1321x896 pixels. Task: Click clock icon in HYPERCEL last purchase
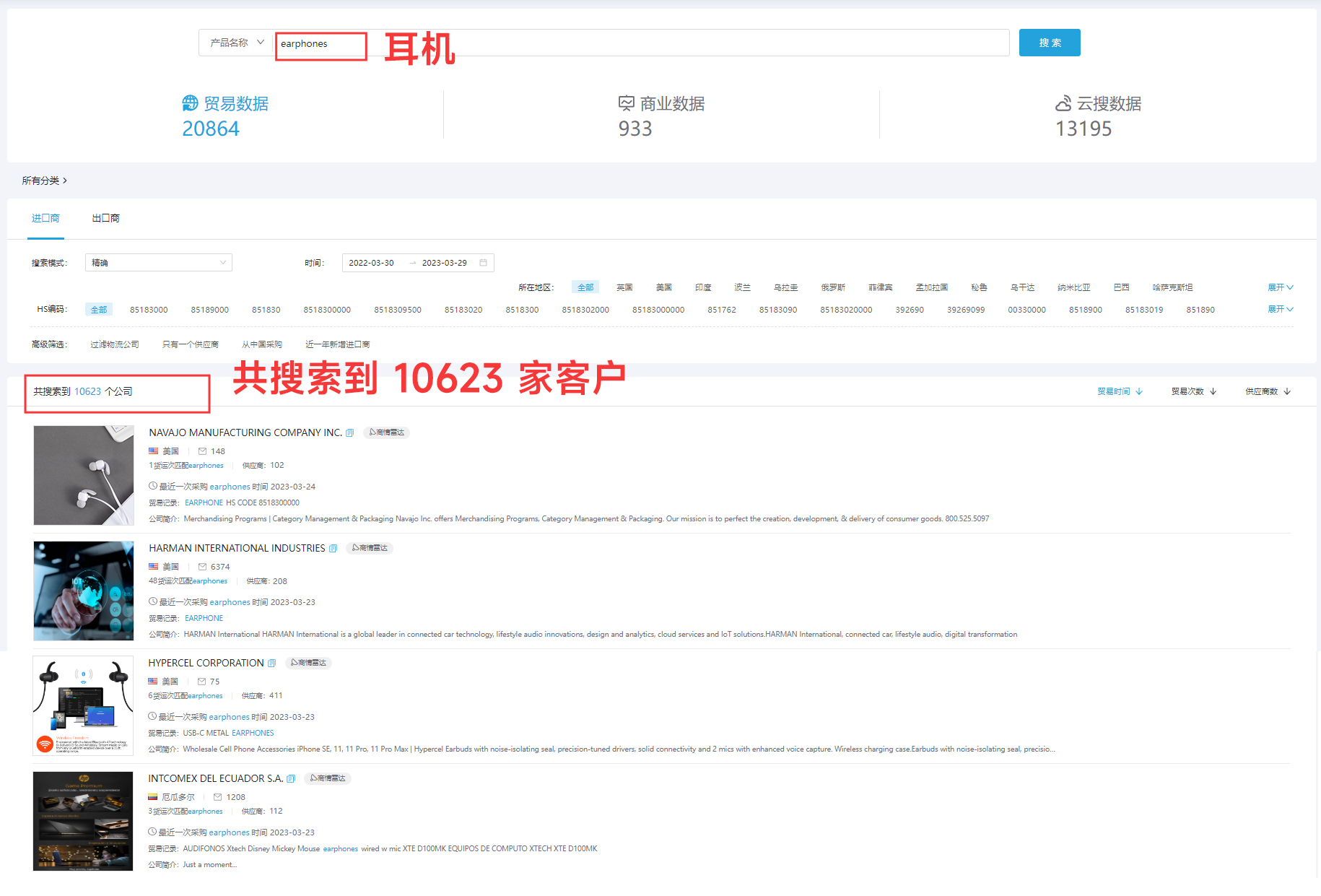tap(152, 716)
